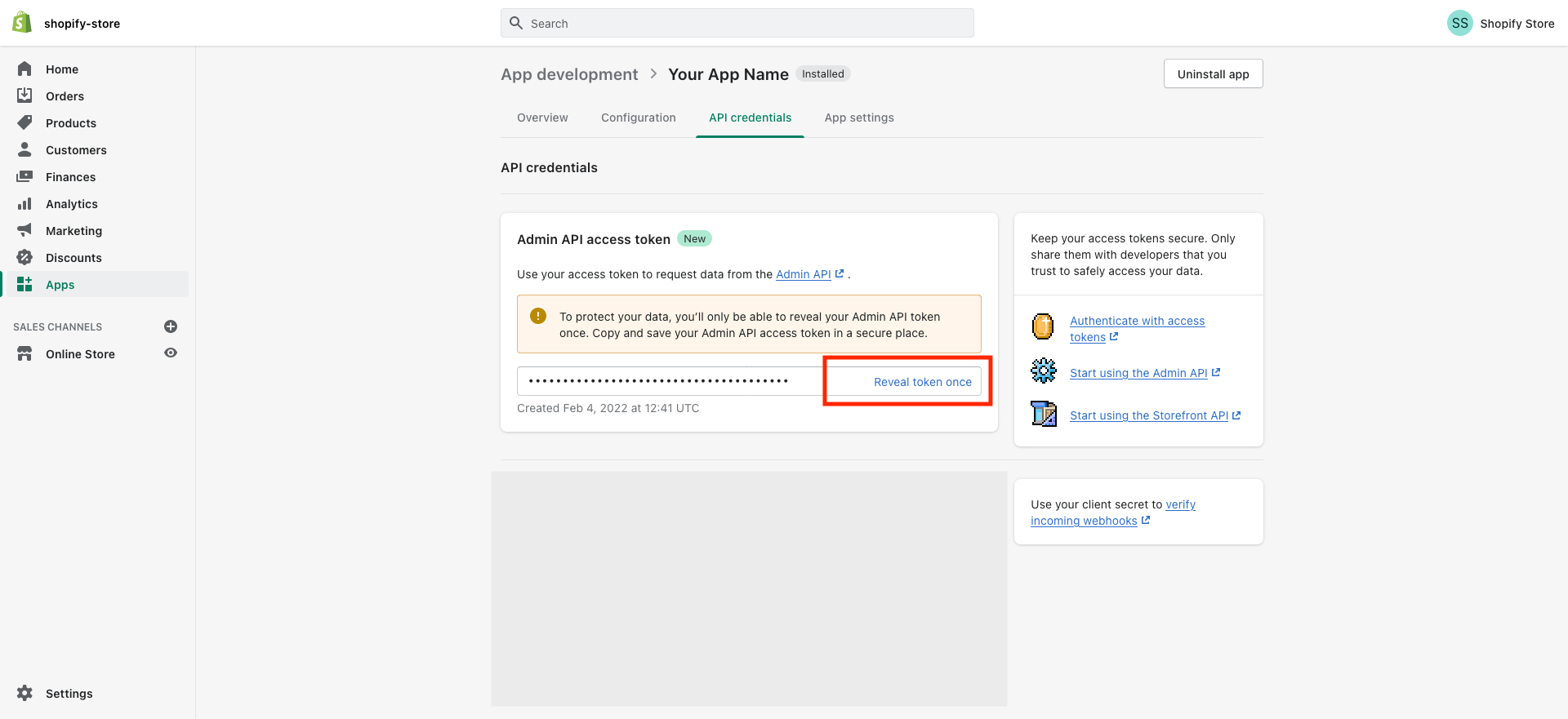
Task: Select the API credentials tab
Action: pyautogui.click(x=750, y=118)
